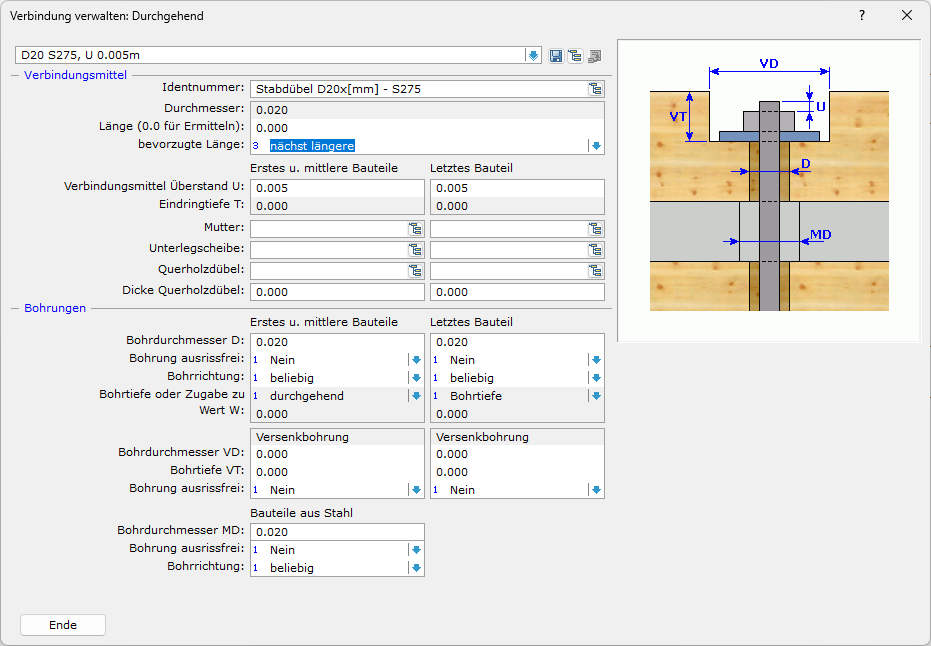This screenshot has height=646, width=931.
Task: Click the Ende button
Action: [63, 625]
